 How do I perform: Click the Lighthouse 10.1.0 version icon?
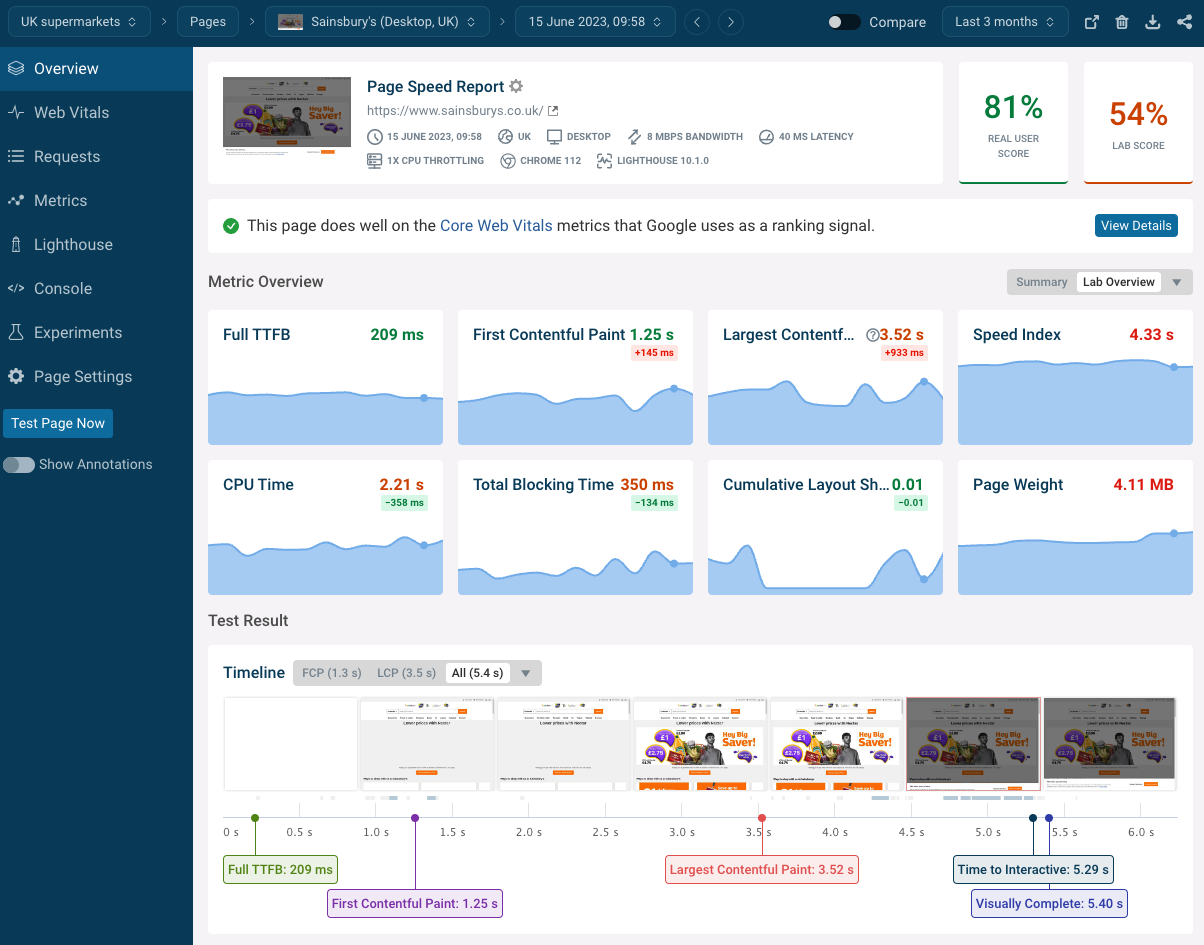point(605,160)
